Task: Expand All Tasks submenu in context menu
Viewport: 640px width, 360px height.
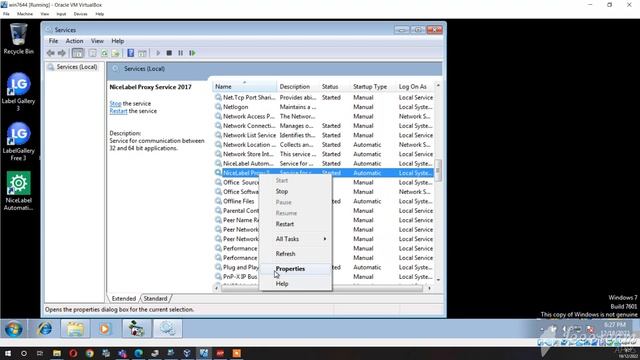Action: 296,239
